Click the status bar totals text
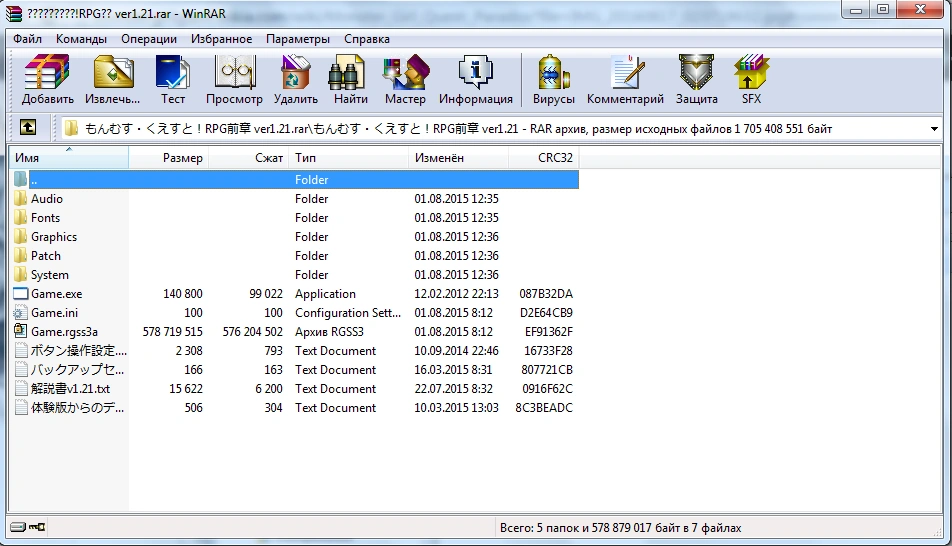The image size is (952, 546). pyautogui.click(x=620, y=528)
